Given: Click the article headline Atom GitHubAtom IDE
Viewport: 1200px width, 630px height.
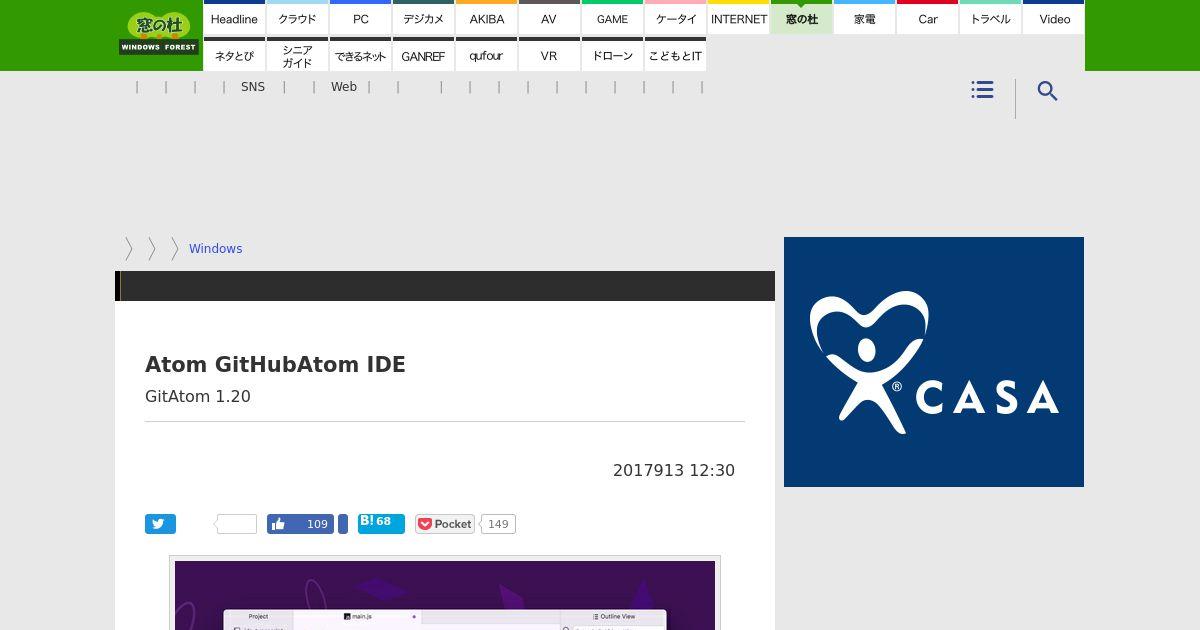Looking at the screenshot, I should tap(275, 365).
